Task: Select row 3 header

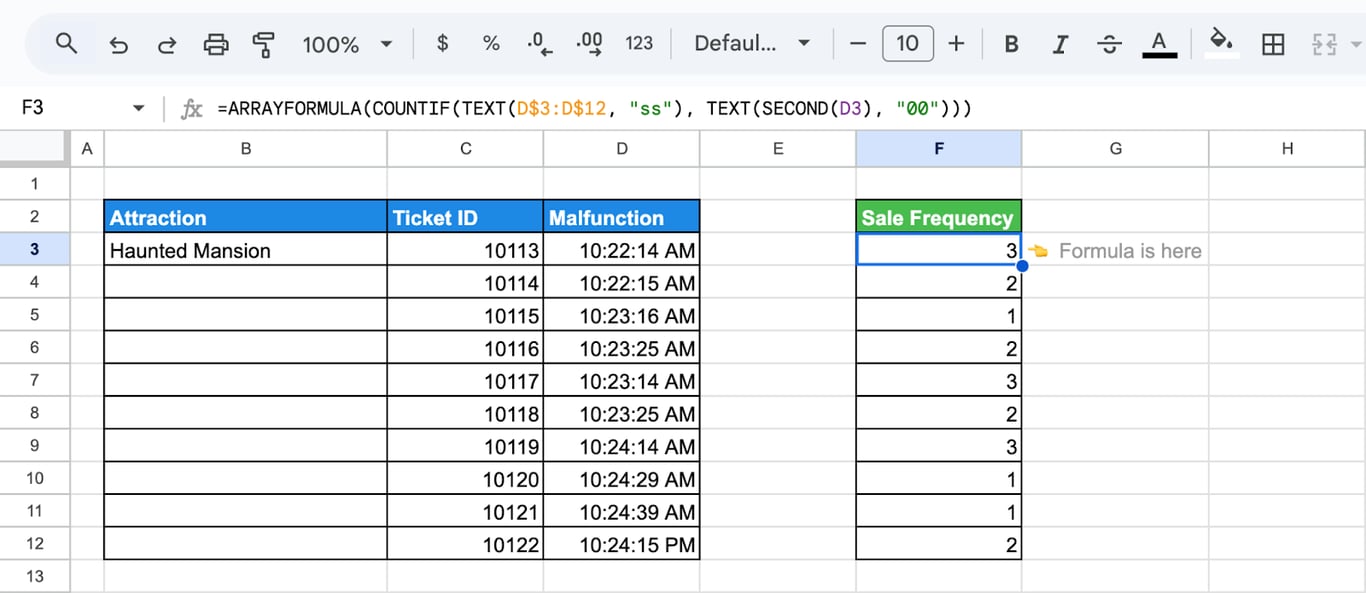Action: (x=35, y=249)
